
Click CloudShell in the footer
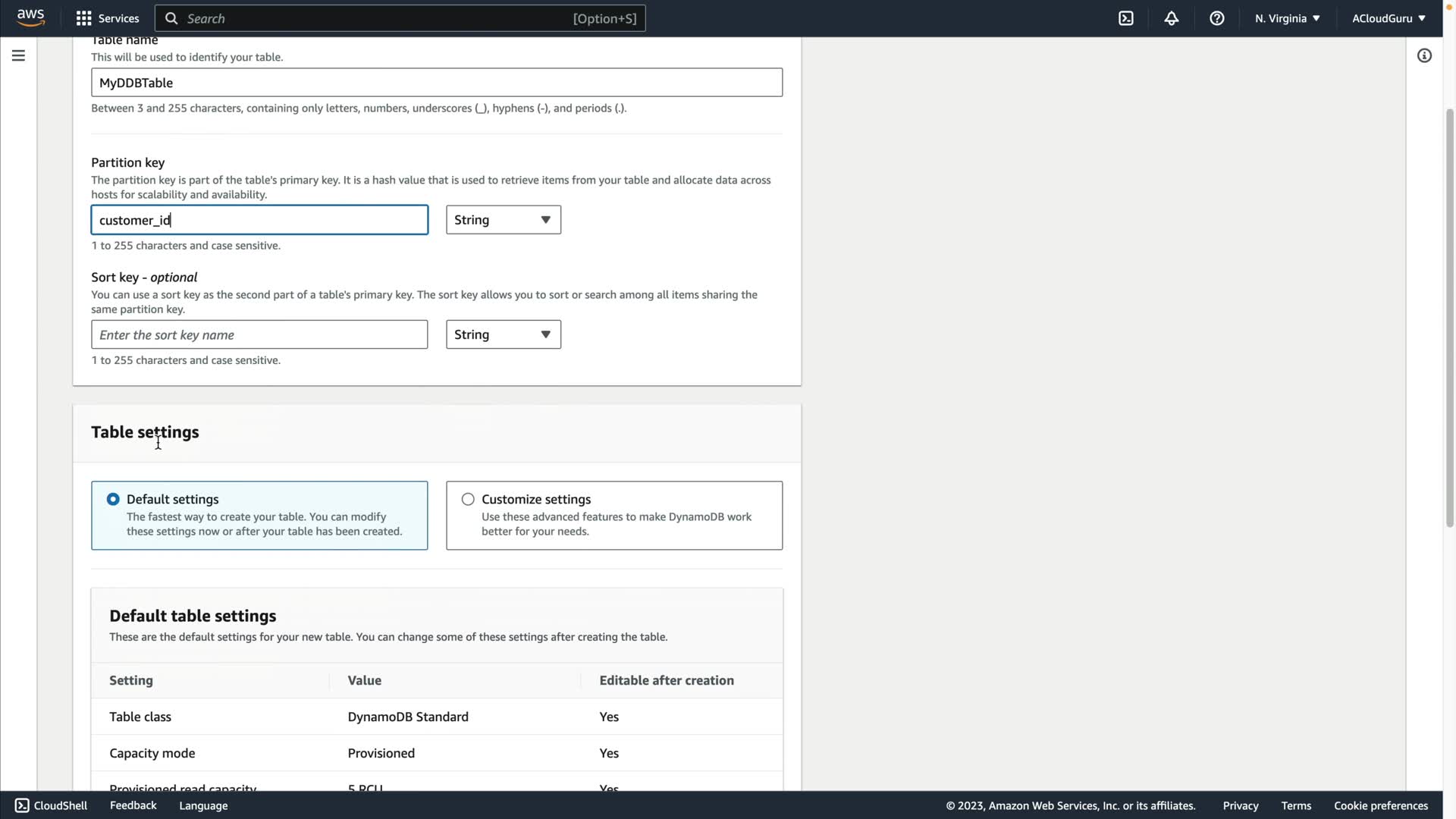point(52,805)
